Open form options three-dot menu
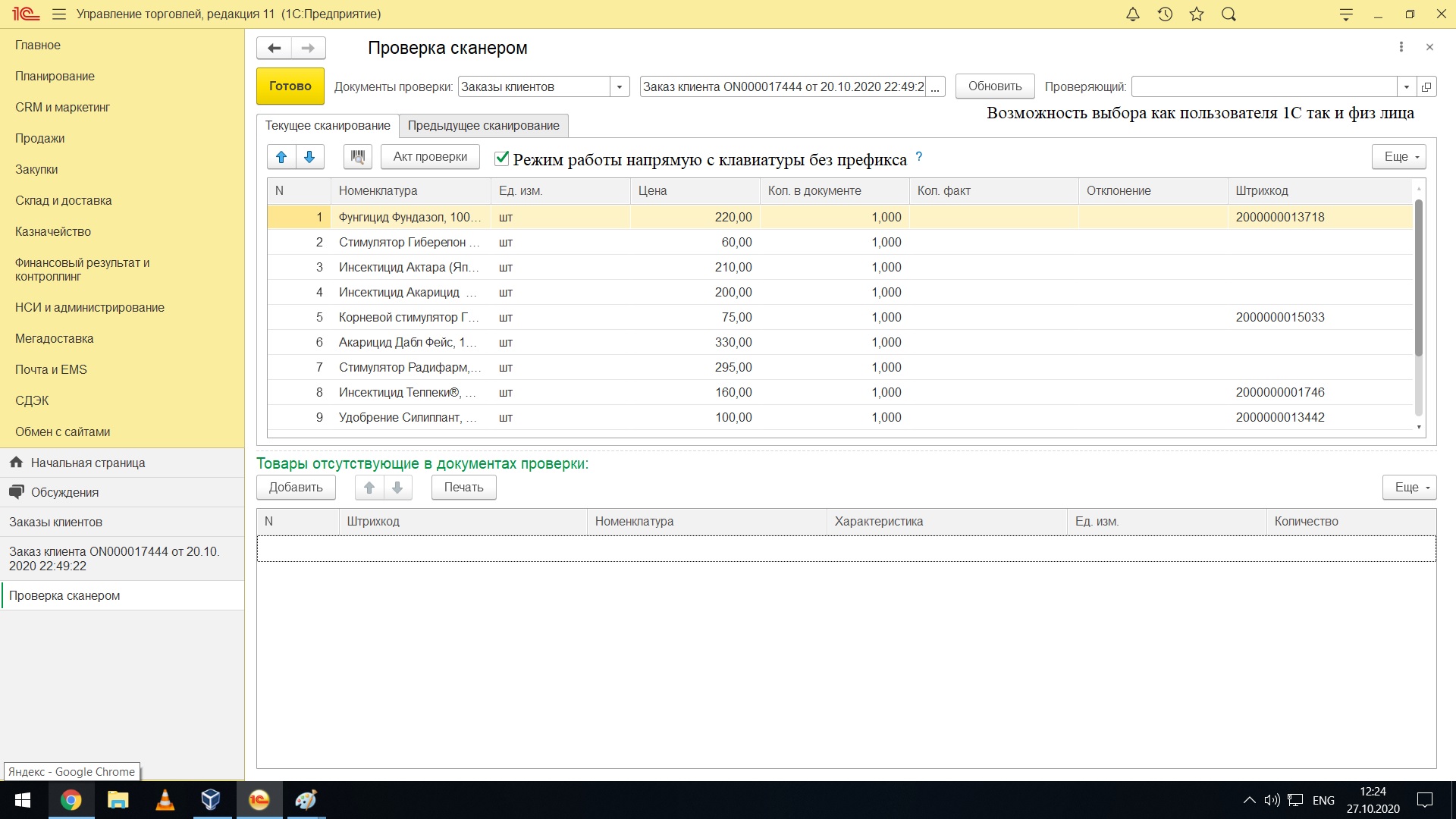Image resolution: width=1456 pixels, height=819 pixels. tap(1401, 47)
